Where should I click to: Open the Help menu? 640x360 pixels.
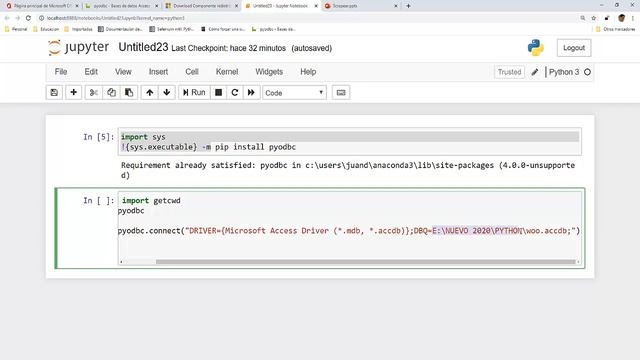(x=308, y=72)
